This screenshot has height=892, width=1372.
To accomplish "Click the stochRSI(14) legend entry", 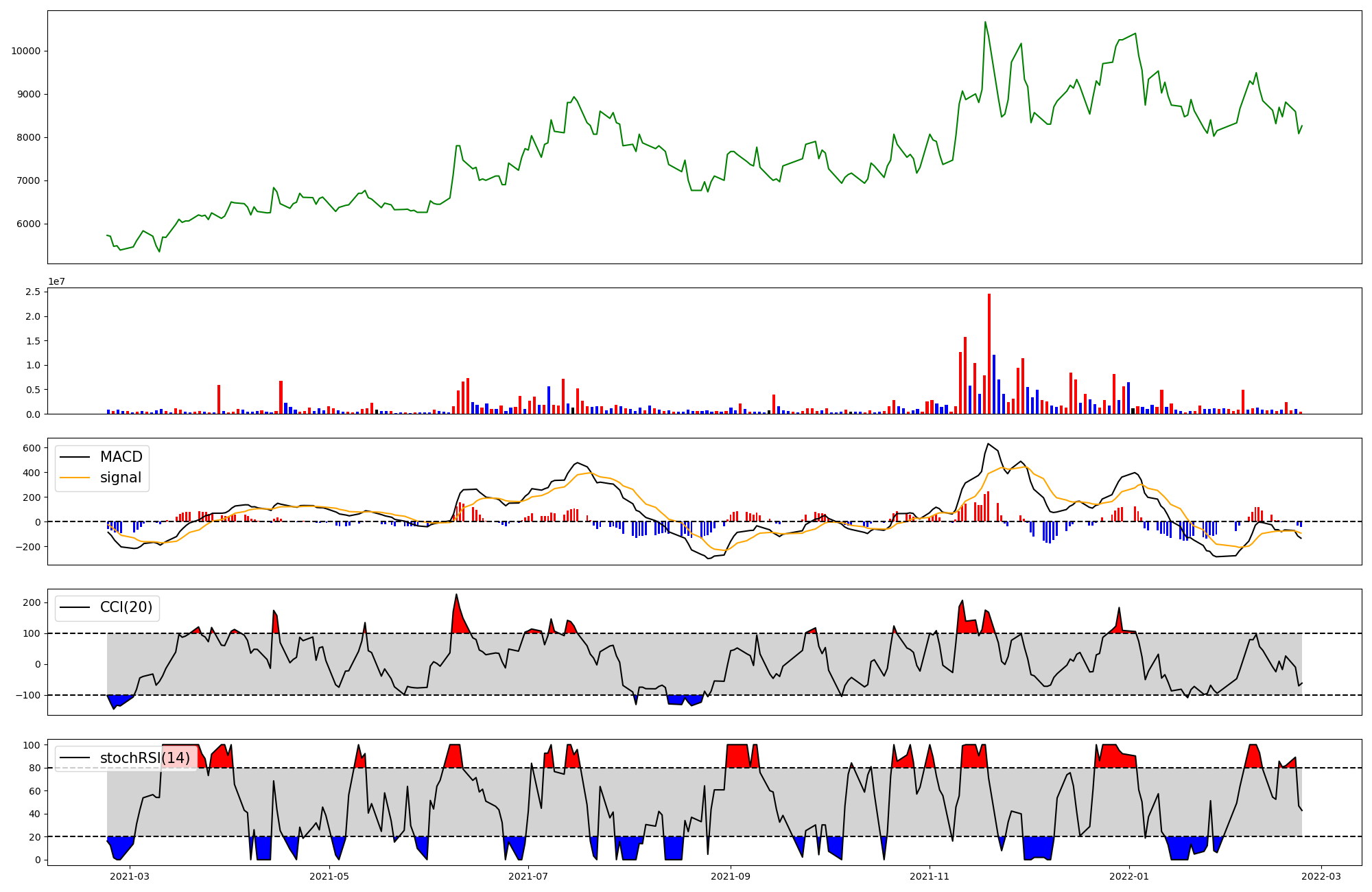I will [144, 758].
